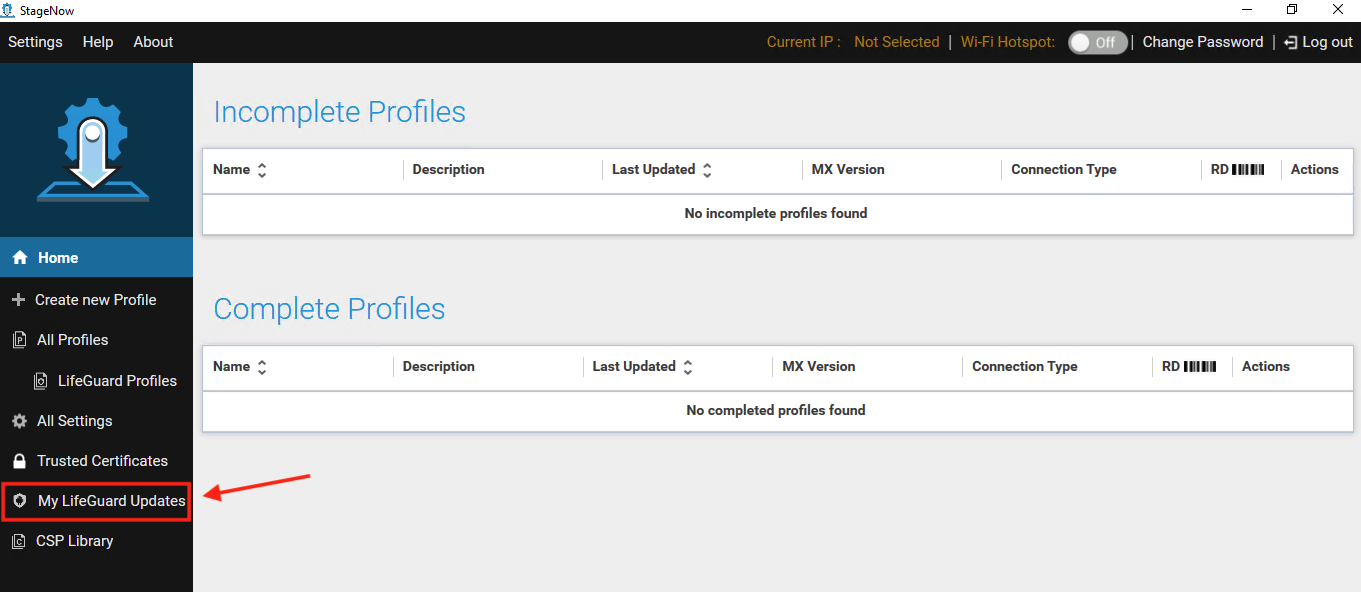Image resolution: width=1361 pixels, height=592 pixels.
Task: Click the All Settings gear icon
Action: click(x=19, y=421)
